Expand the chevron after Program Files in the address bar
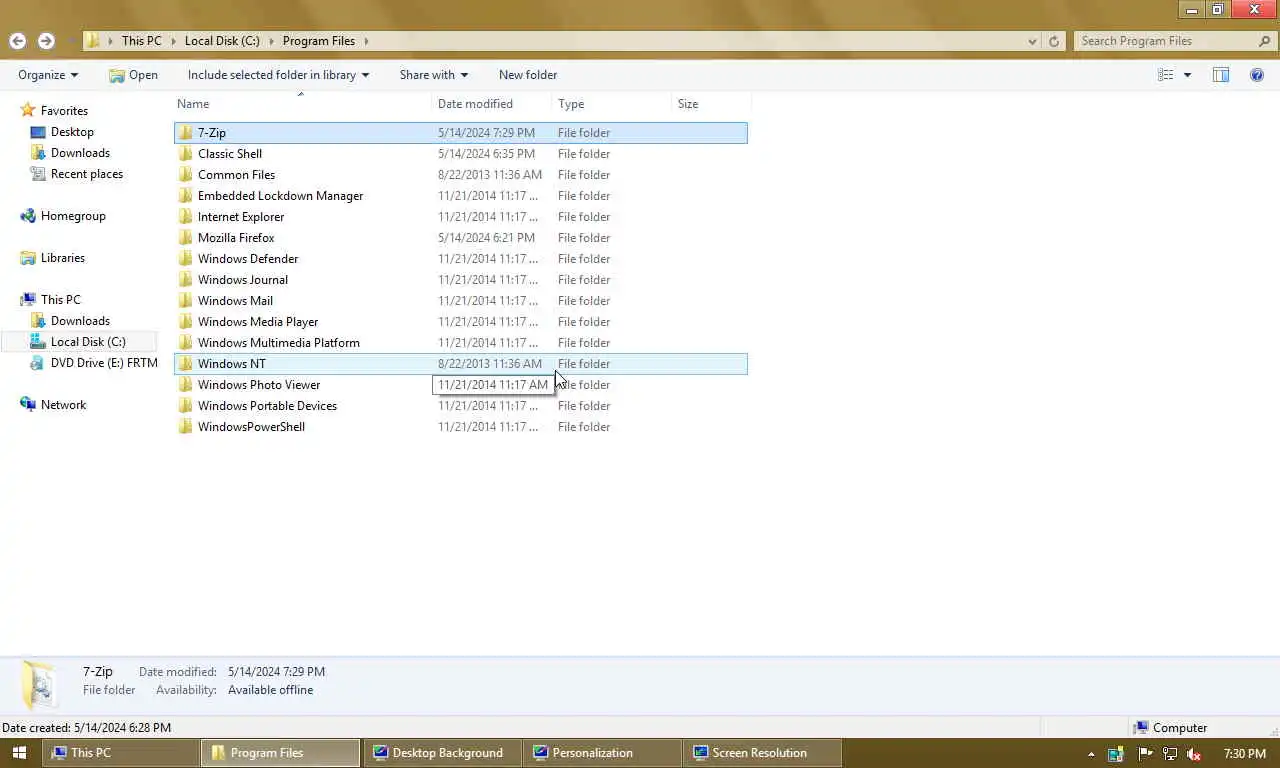This screenshot has height=768, width=1280. point(366,41)
